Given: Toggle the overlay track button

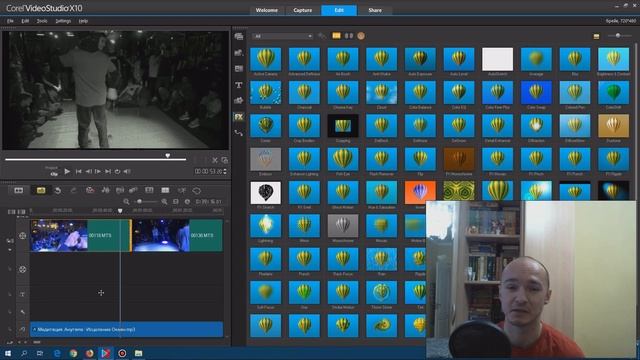Looking at the screenshot, I should tap(22, 269).
